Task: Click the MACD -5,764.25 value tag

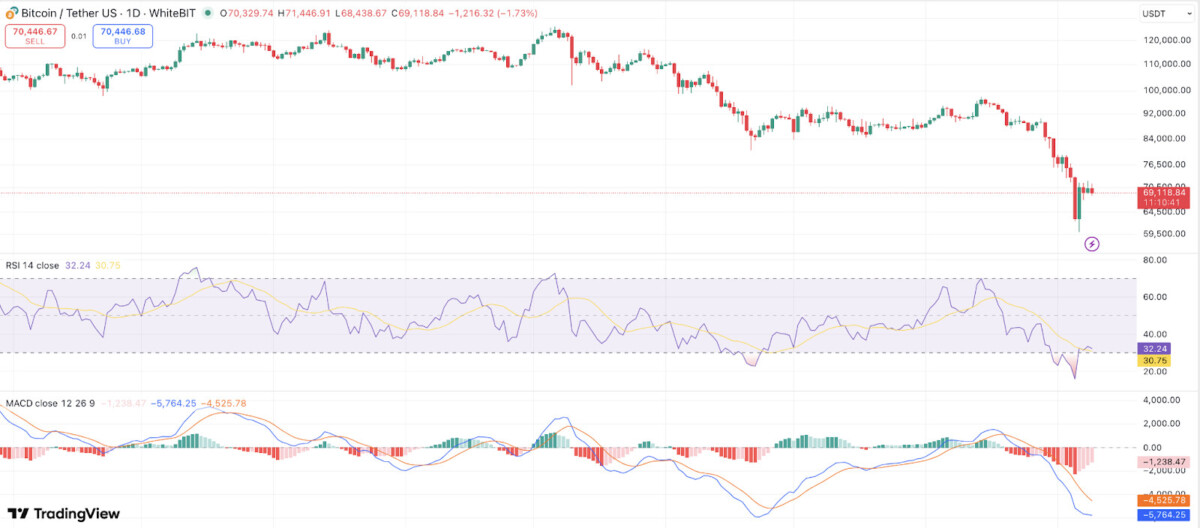Action: tap(1163, 514)
